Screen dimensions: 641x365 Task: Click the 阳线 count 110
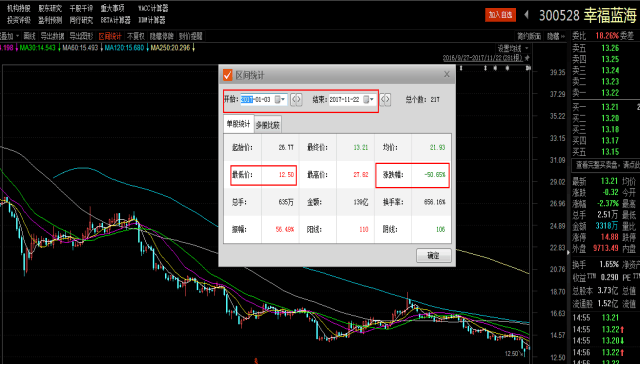[x=363, y=229]
